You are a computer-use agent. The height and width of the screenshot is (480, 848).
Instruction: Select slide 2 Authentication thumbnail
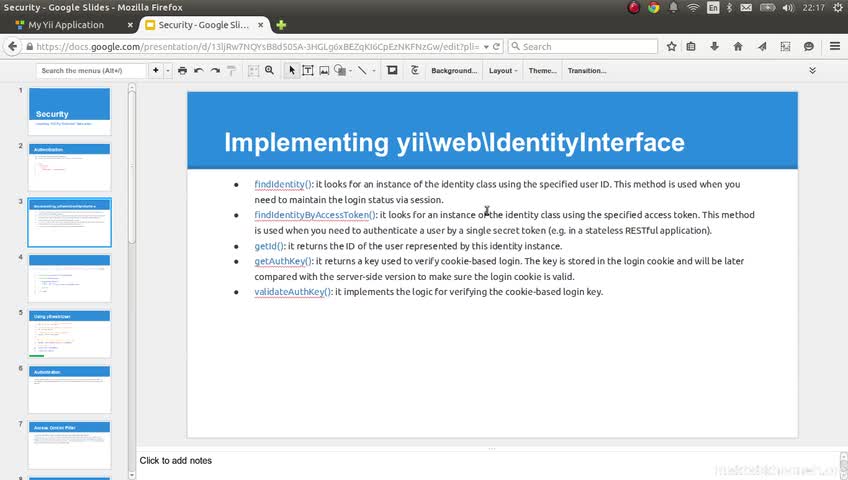click(69, 167)
